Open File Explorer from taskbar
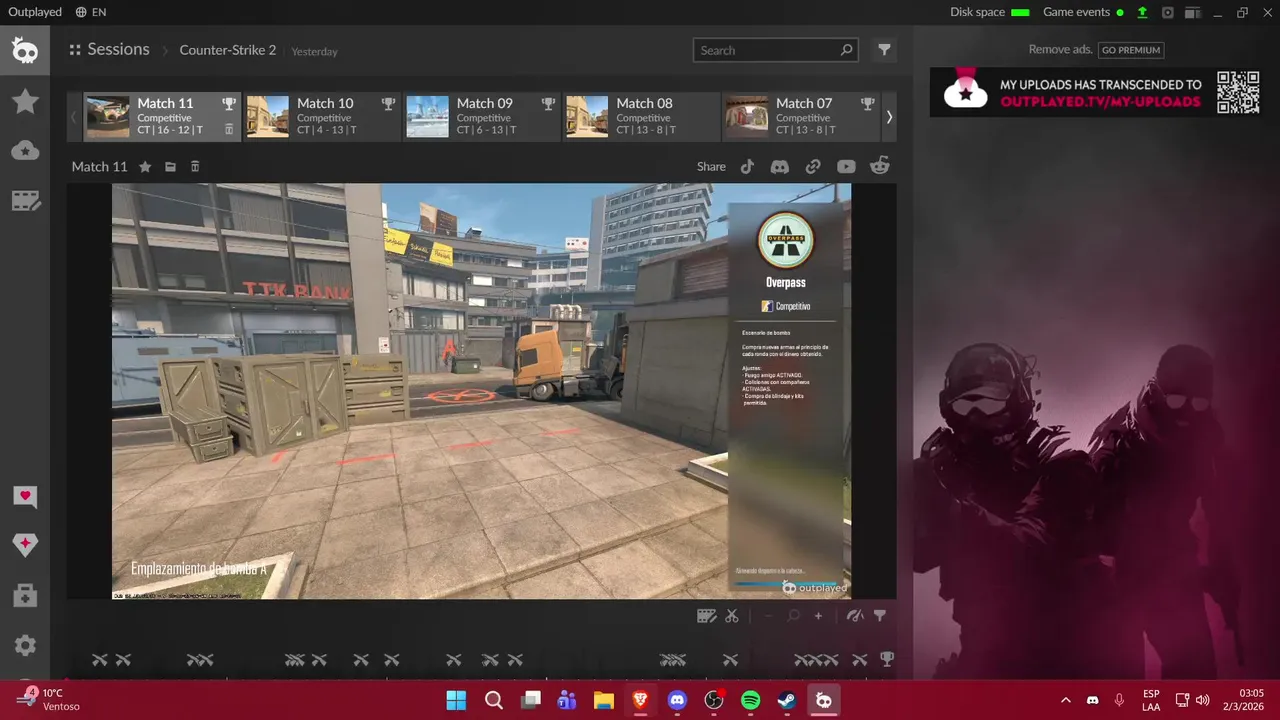 tap(603, 700)
